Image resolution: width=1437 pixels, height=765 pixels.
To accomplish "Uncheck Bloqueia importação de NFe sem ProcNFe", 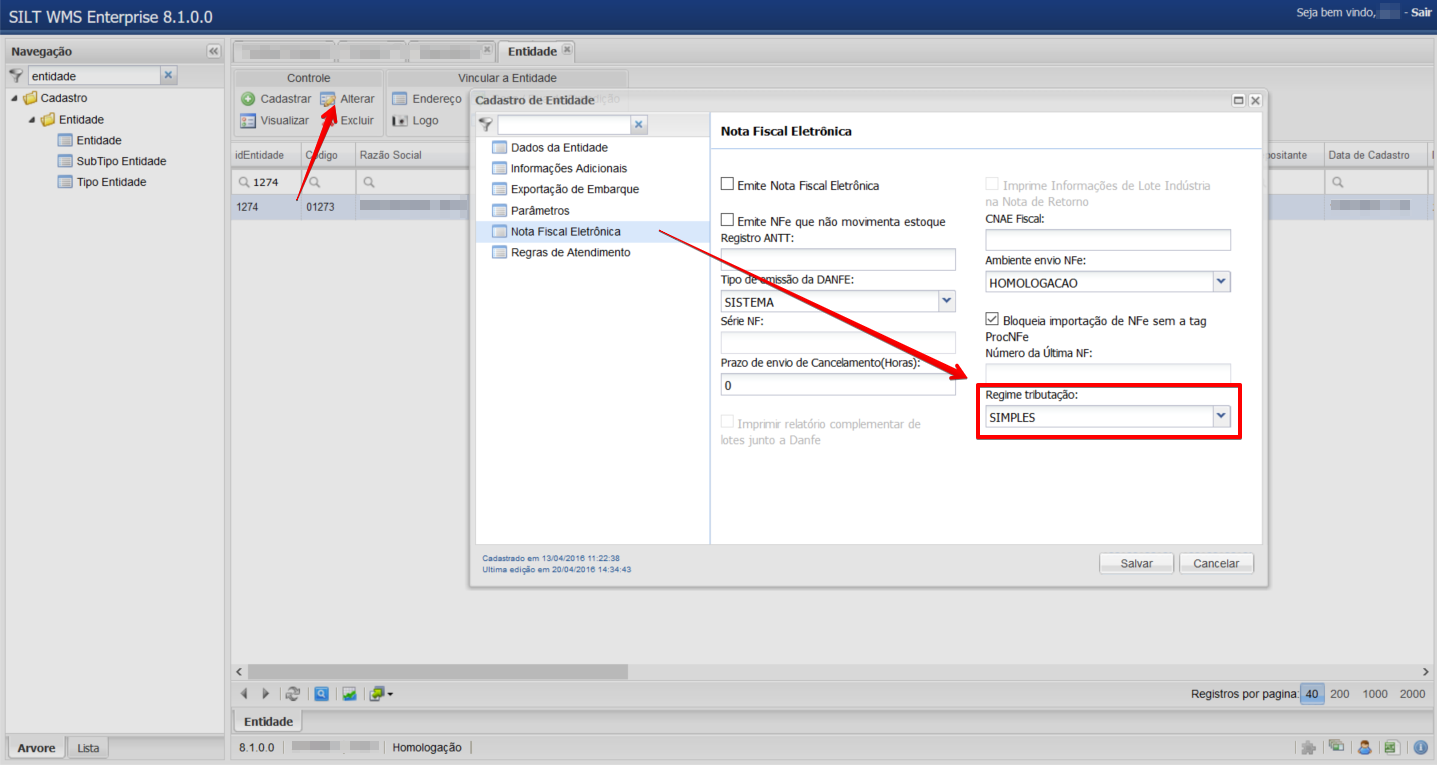I will (x=992, y=320).
